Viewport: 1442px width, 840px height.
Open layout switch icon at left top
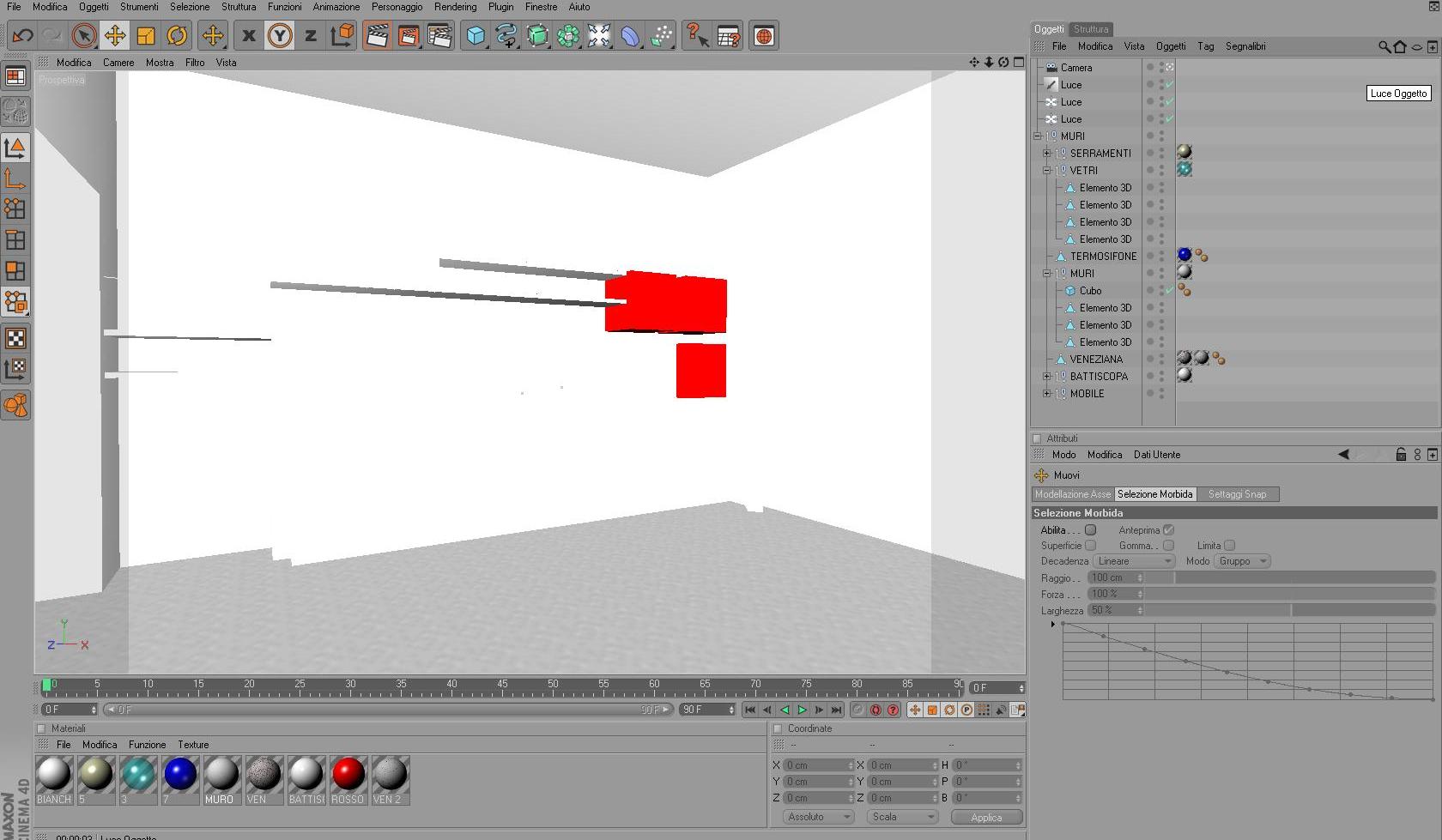(15, 76)
